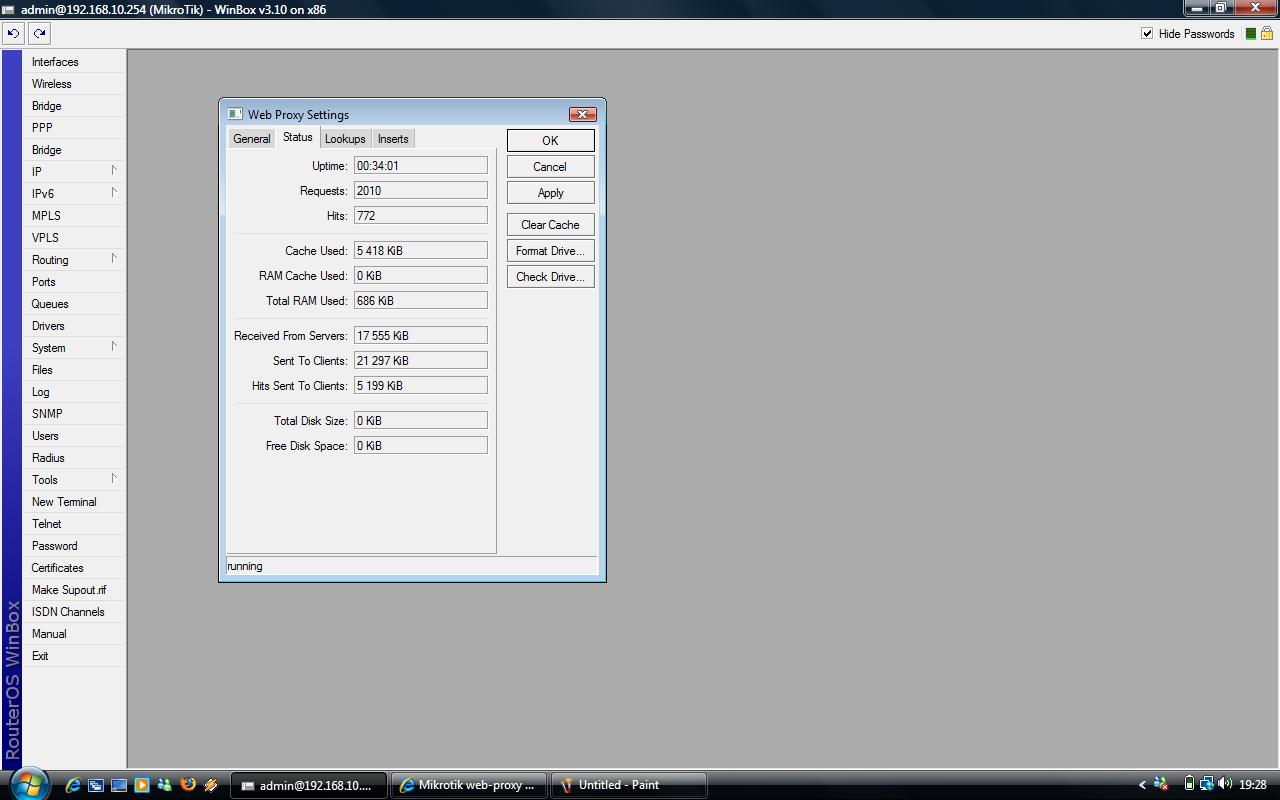Click the redo arrow in WinBox toolbar
The width and height of the screenshot is (1280, 800).
point(39,33)
